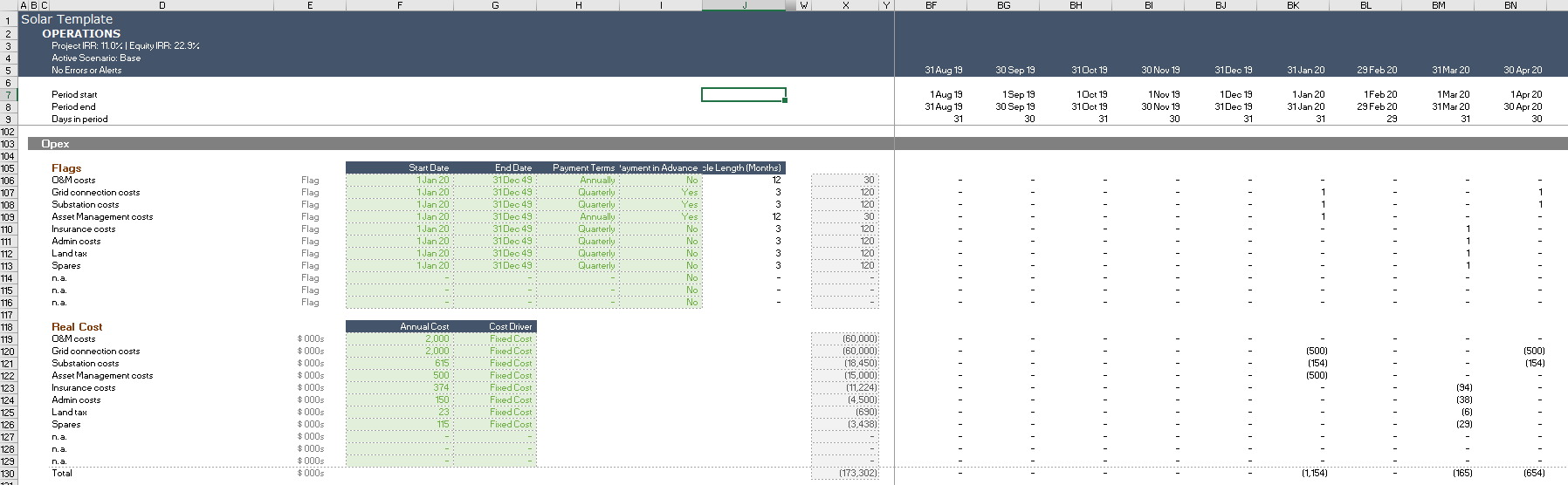Image resolution: width=1568 pixels, height=485 pixels.
Task: Click the '2,000' annual cost for O&M costs
Action: pyautogui.click(x=437, y=338)
